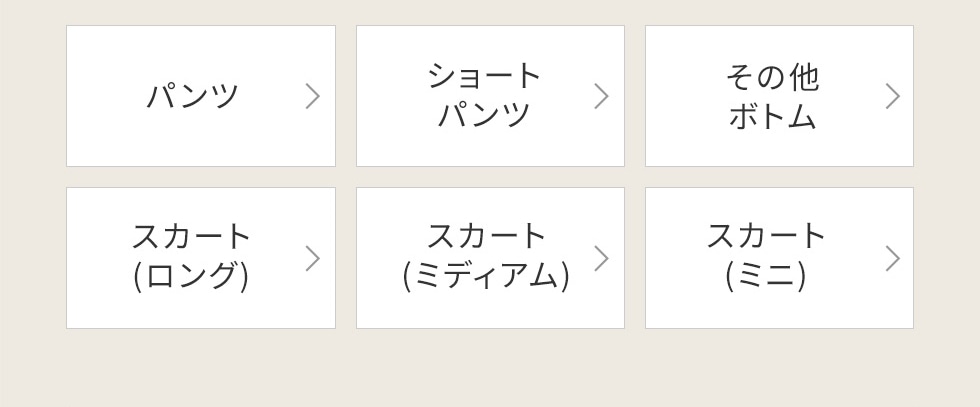Click the パンツ text label
The image size is (980, 407).
point(193,96)
